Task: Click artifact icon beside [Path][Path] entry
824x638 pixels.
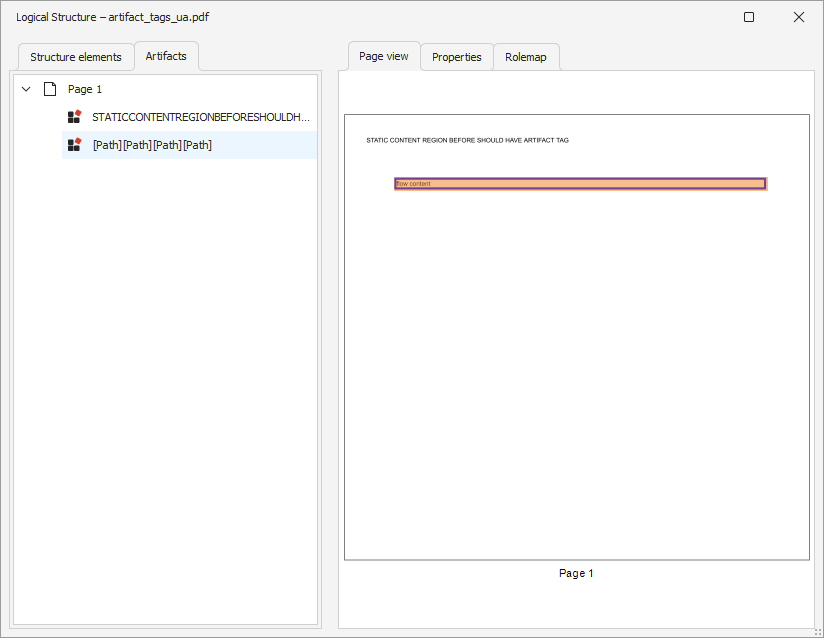Action: 74,145
